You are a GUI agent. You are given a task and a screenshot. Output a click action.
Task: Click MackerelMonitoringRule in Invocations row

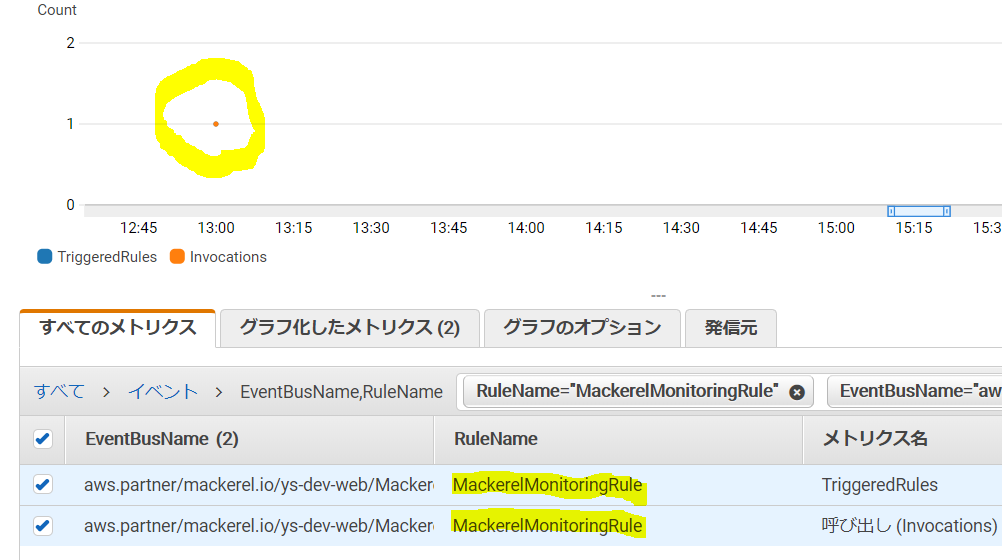point(548,526)
